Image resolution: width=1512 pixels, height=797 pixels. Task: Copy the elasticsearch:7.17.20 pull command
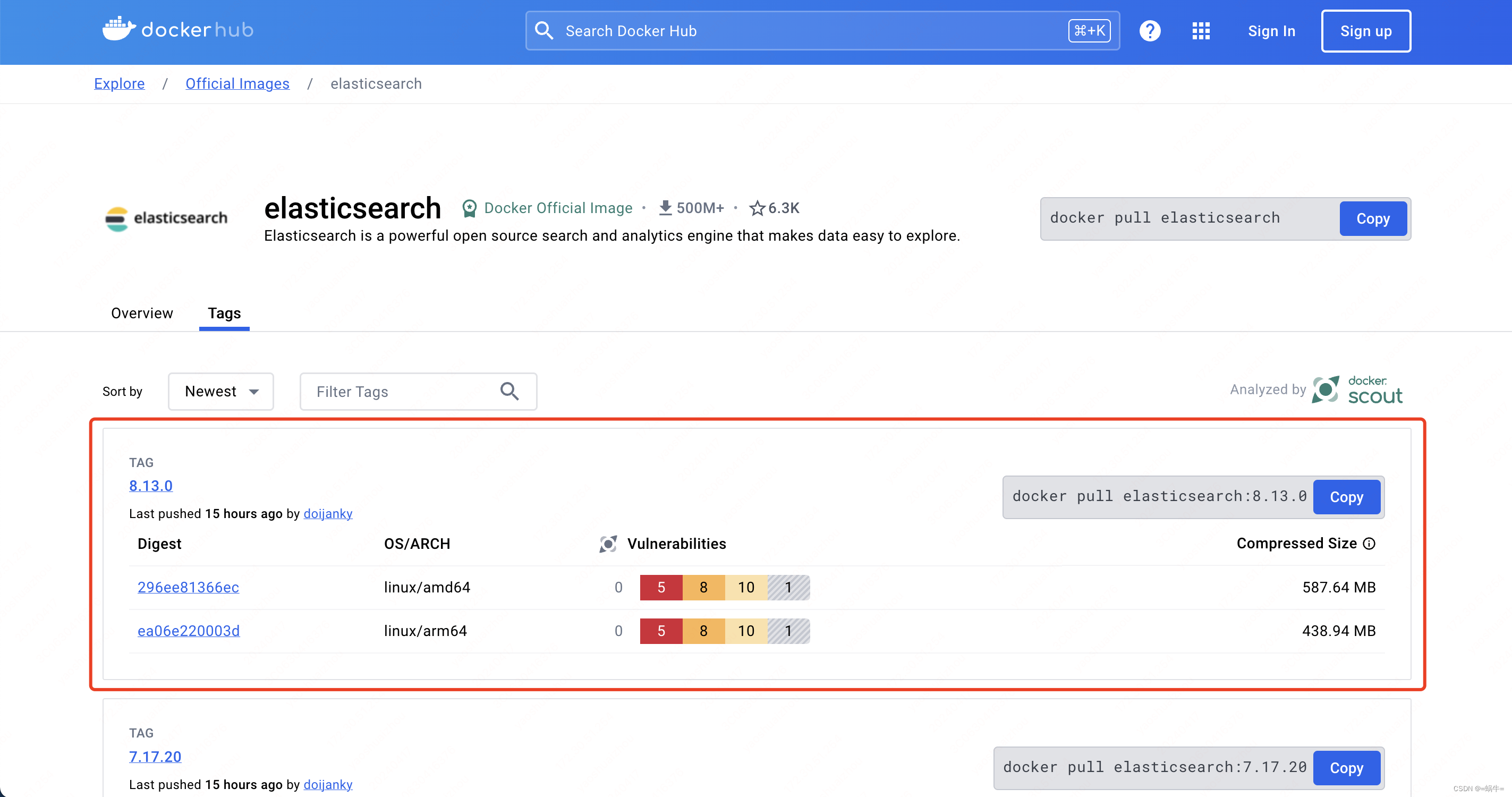(x=1346, y=768)
